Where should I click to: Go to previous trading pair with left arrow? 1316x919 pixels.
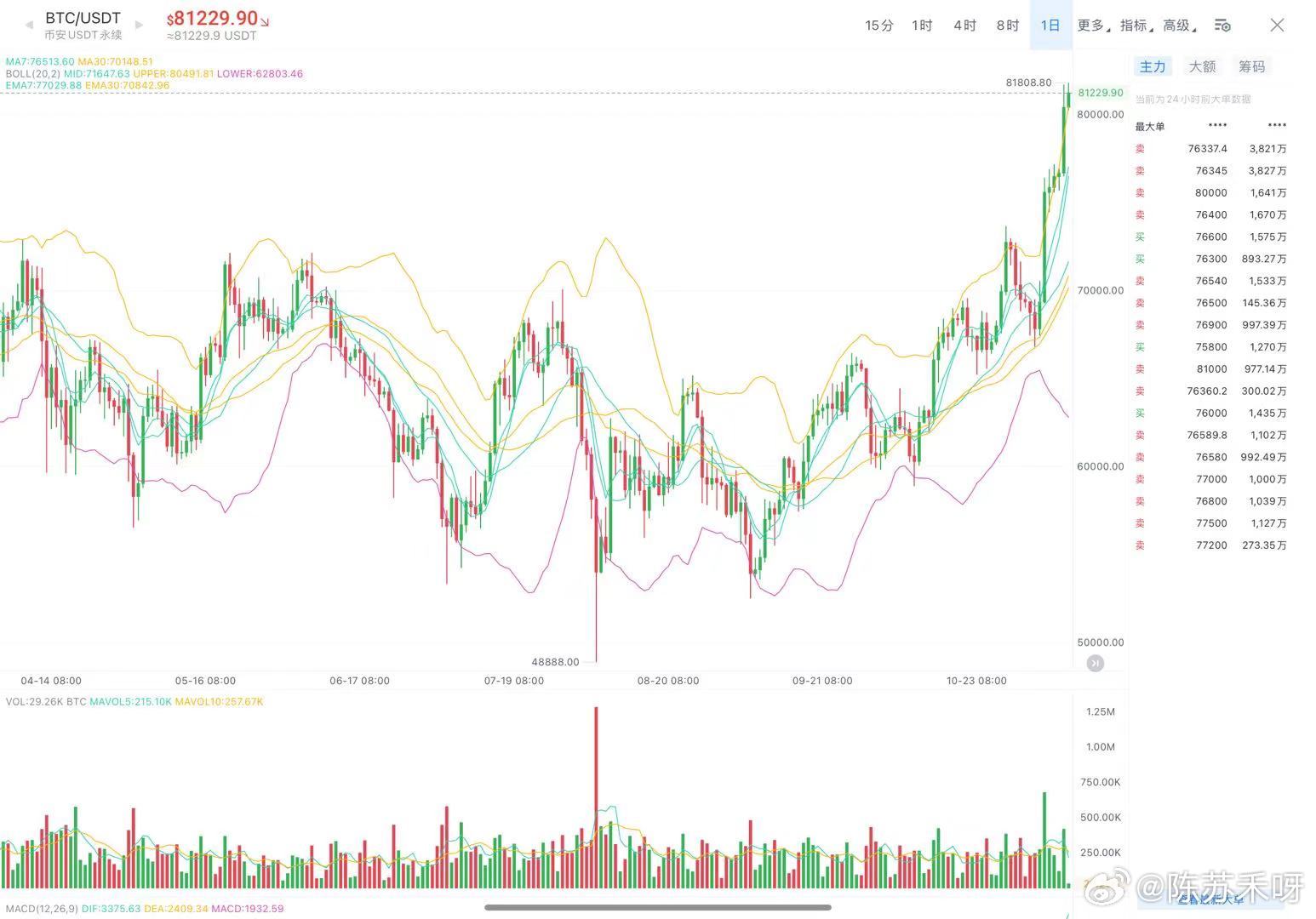tap(29, 25)
